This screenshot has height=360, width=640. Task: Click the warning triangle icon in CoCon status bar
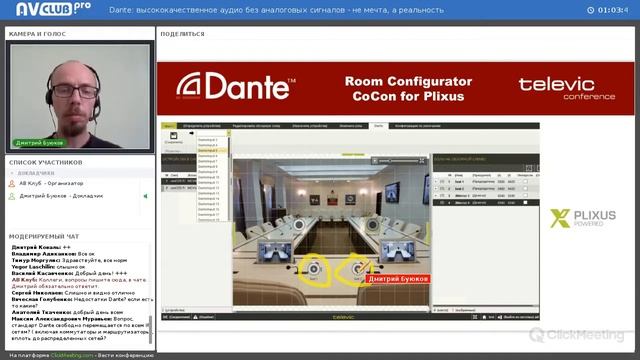196,317
